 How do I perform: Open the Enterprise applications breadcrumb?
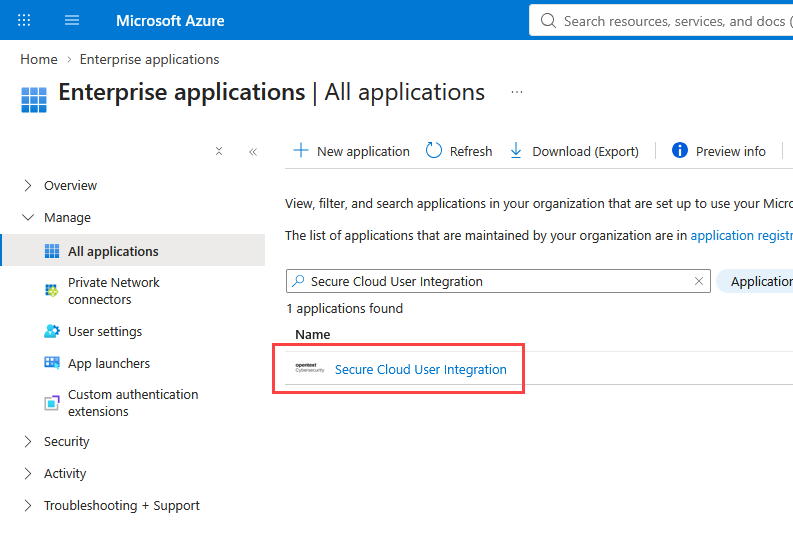coord(149,59)
